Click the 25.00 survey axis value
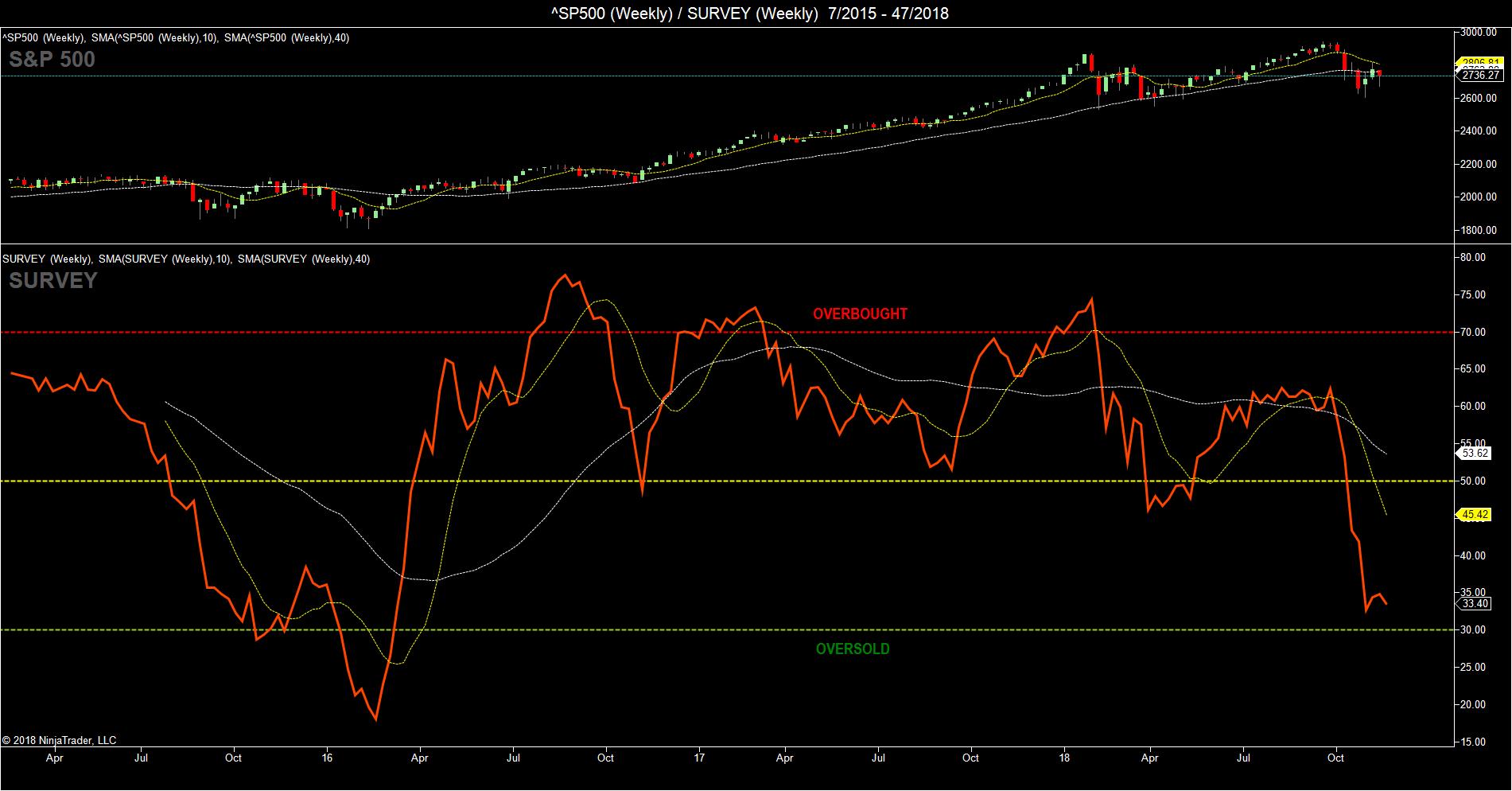This screenshot has height=791, width=1512. click(1474, 667)
